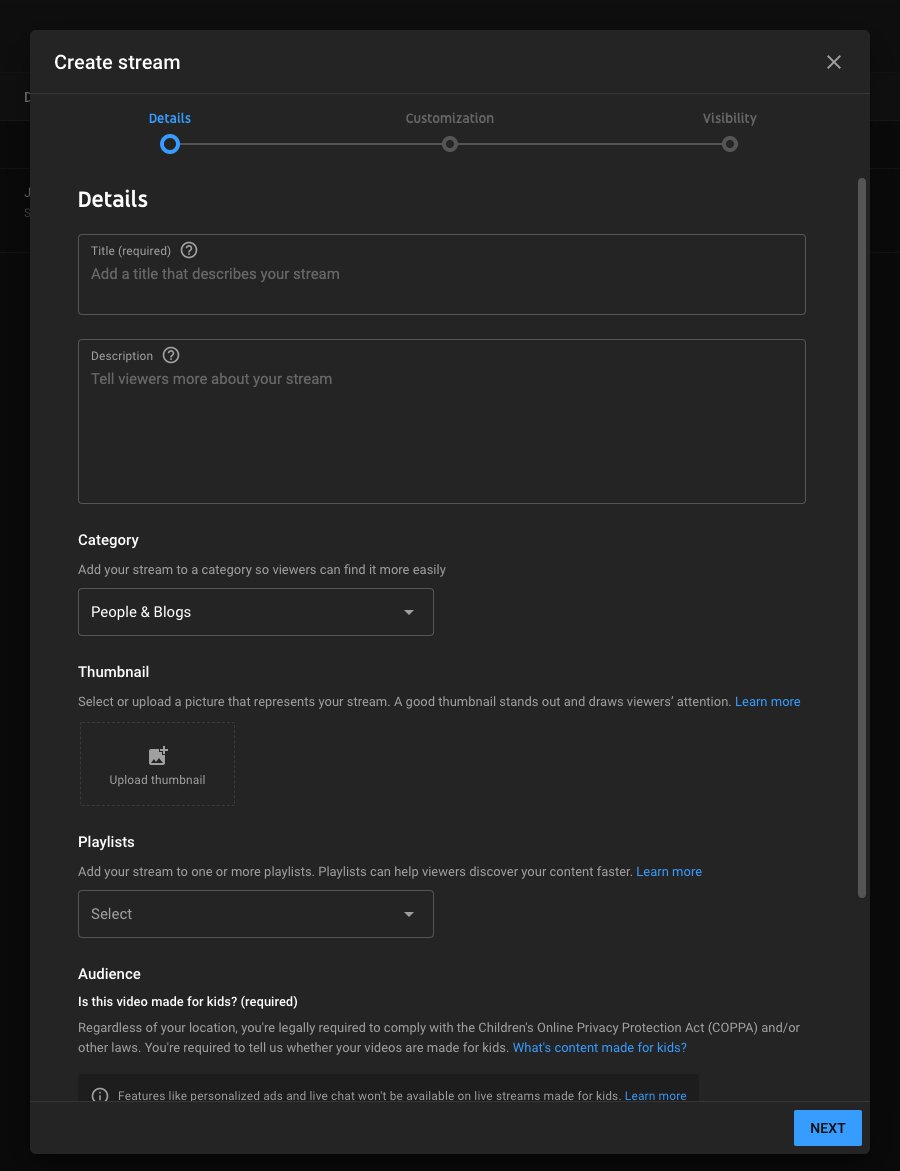Click the Category dropdown arrow
Image resolution: width=900 pixels, height=1171 pixels.
tap(408, 612)
